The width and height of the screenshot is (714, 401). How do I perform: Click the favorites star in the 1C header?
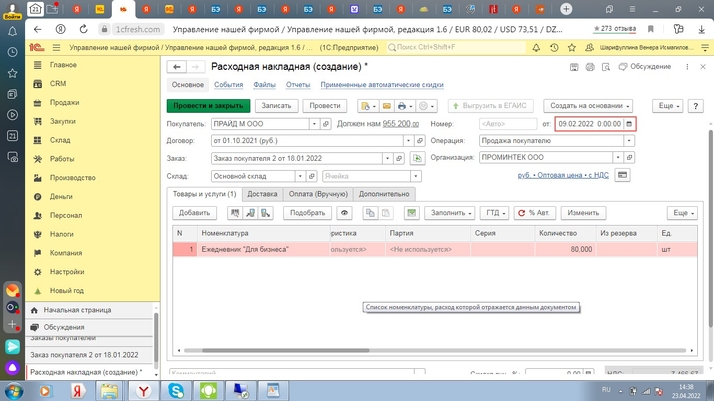[572, 47]
